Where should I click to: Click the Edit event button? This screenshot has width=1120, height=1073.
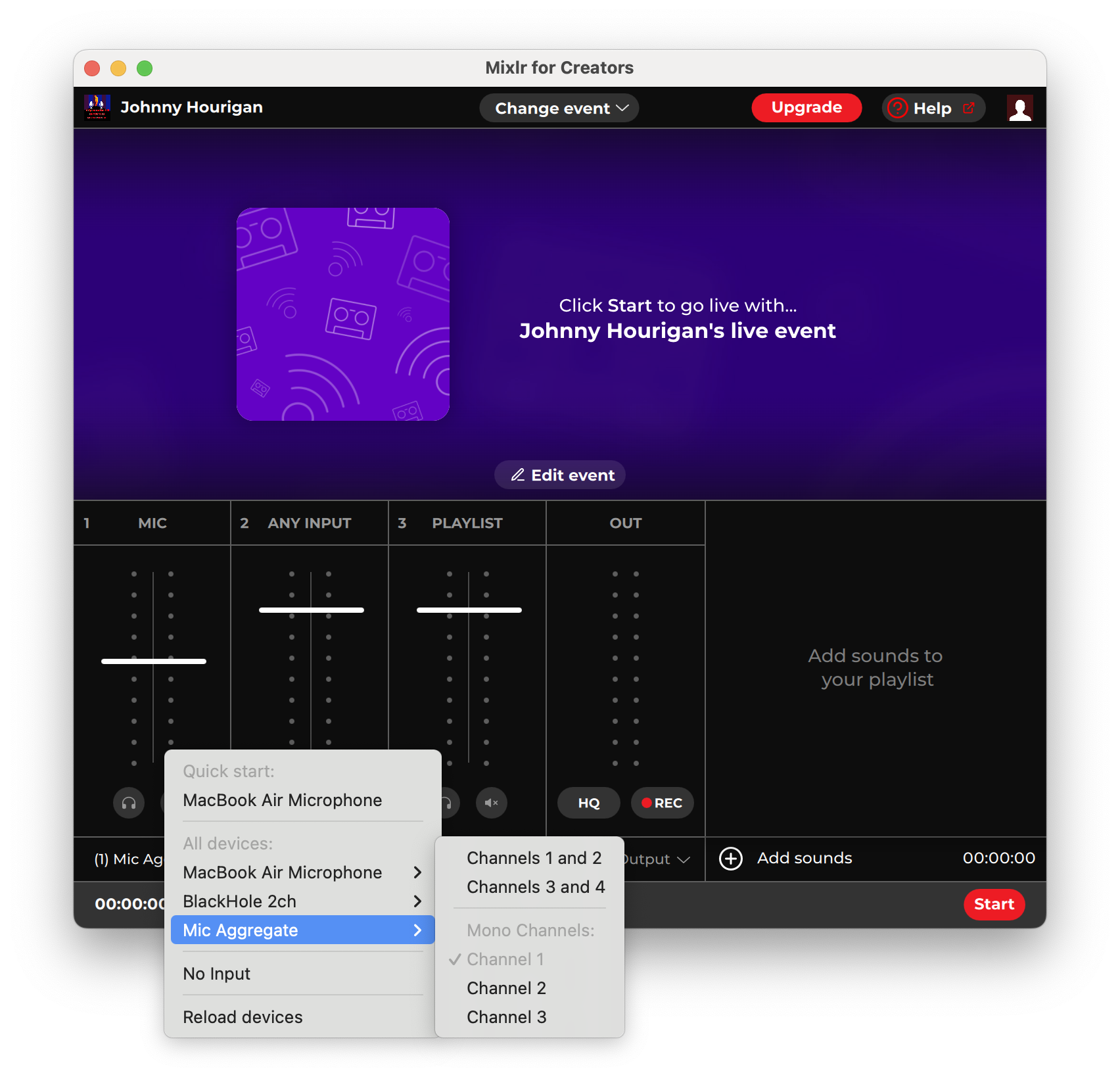pyautogui.click(x=560, y=475)
